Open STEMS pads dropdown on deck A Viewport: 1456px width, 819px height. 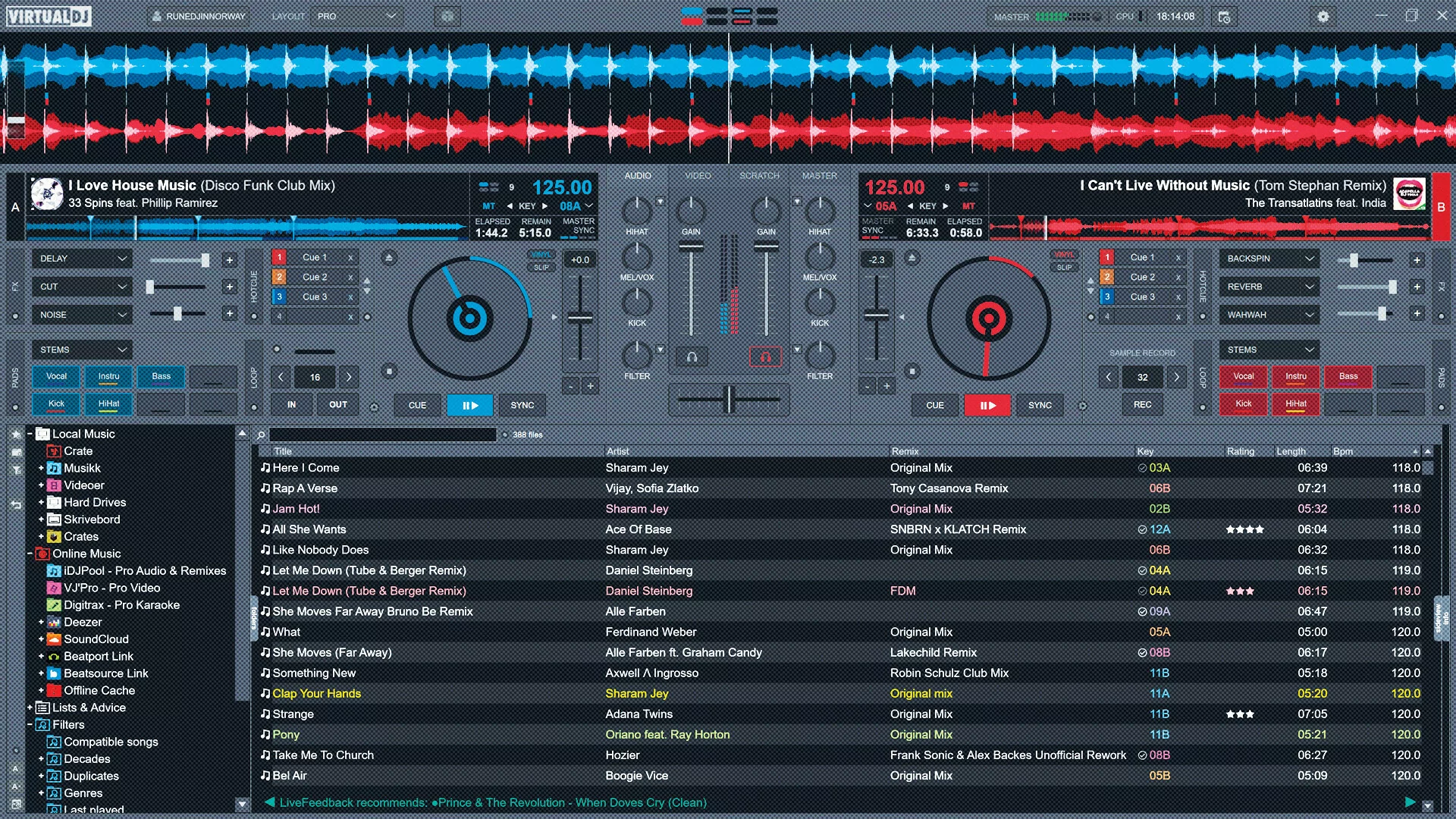pos(82,350)
